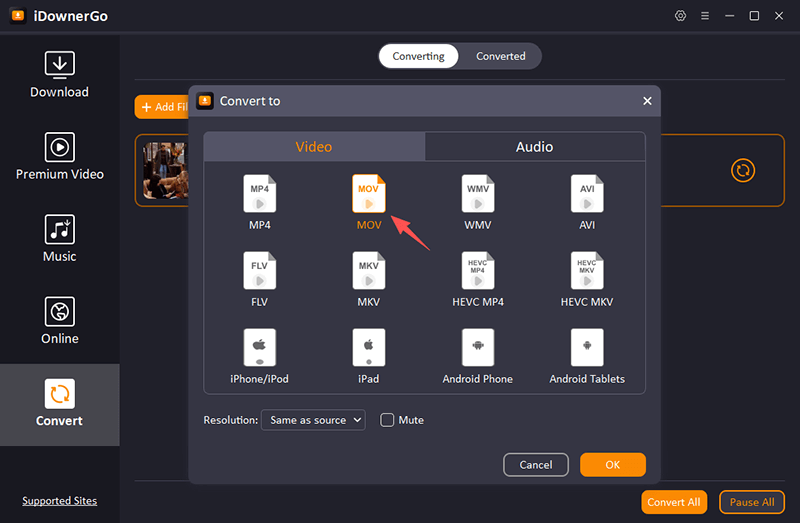Choose the WMV video format
Viewport: 800px width, 523px height.
[478, 193]
